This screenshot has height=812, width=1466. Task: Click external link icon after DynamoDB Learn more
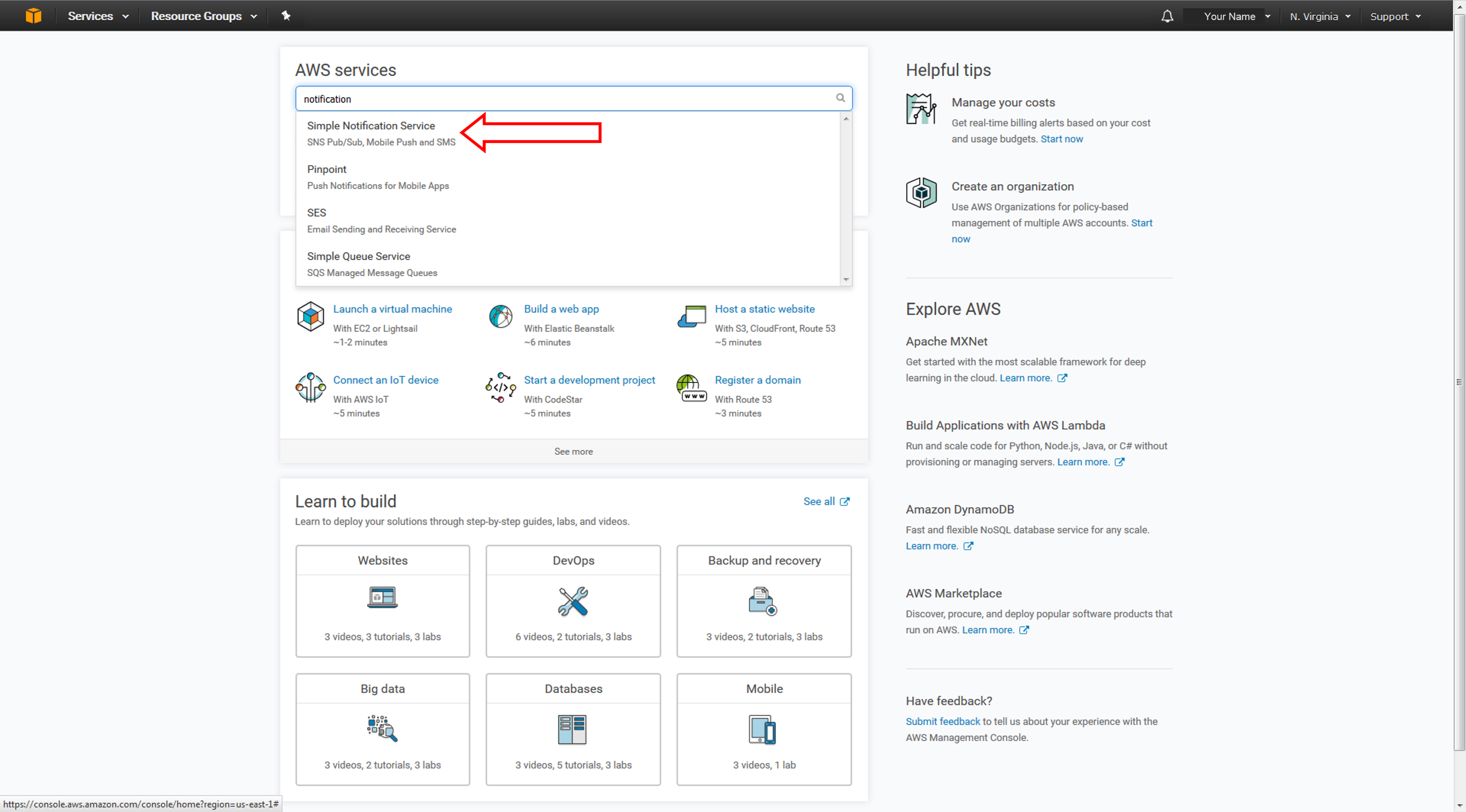click(968, 546)
